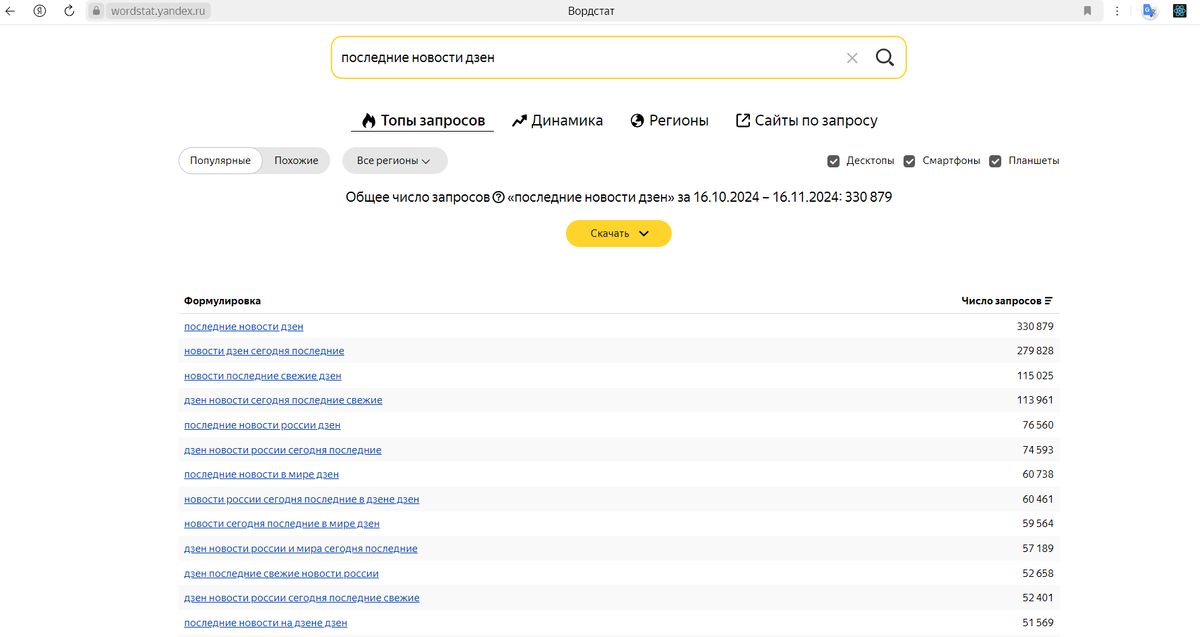The height and width of the screenshot is (637, 1200).
Task: Open link дзен последние свежие новости россии
Action: click(x=281, y=574)
